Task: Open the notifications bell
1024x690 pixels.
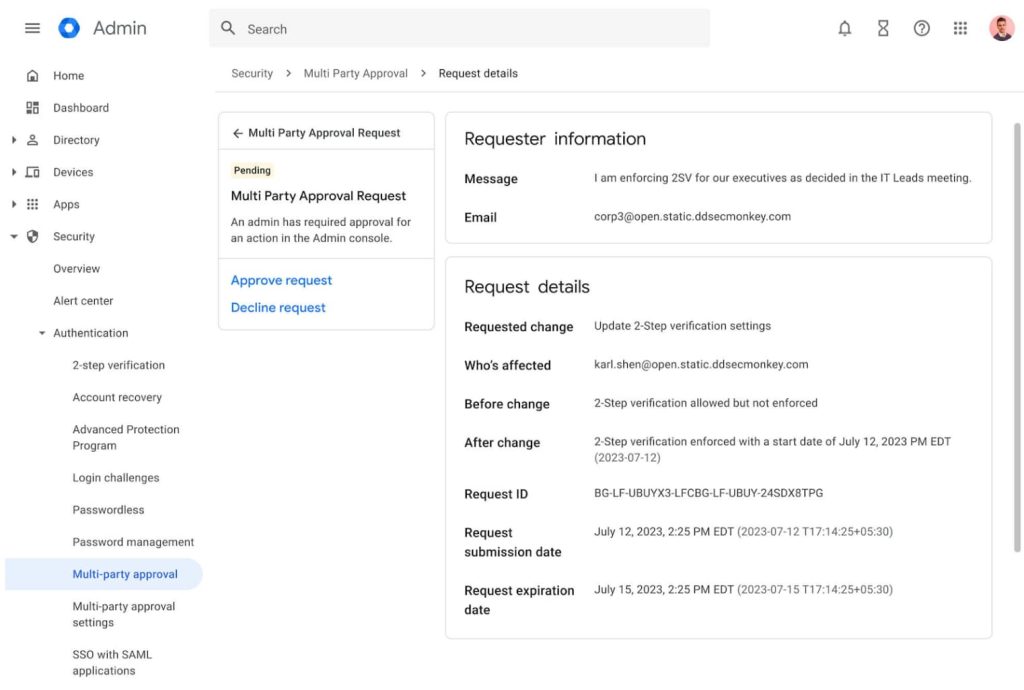Action: point(845,28)
